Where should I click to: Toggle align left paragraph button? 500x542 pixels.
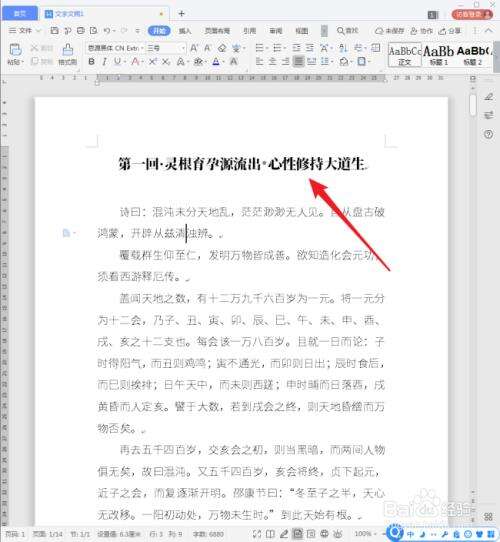coord(259,62)
